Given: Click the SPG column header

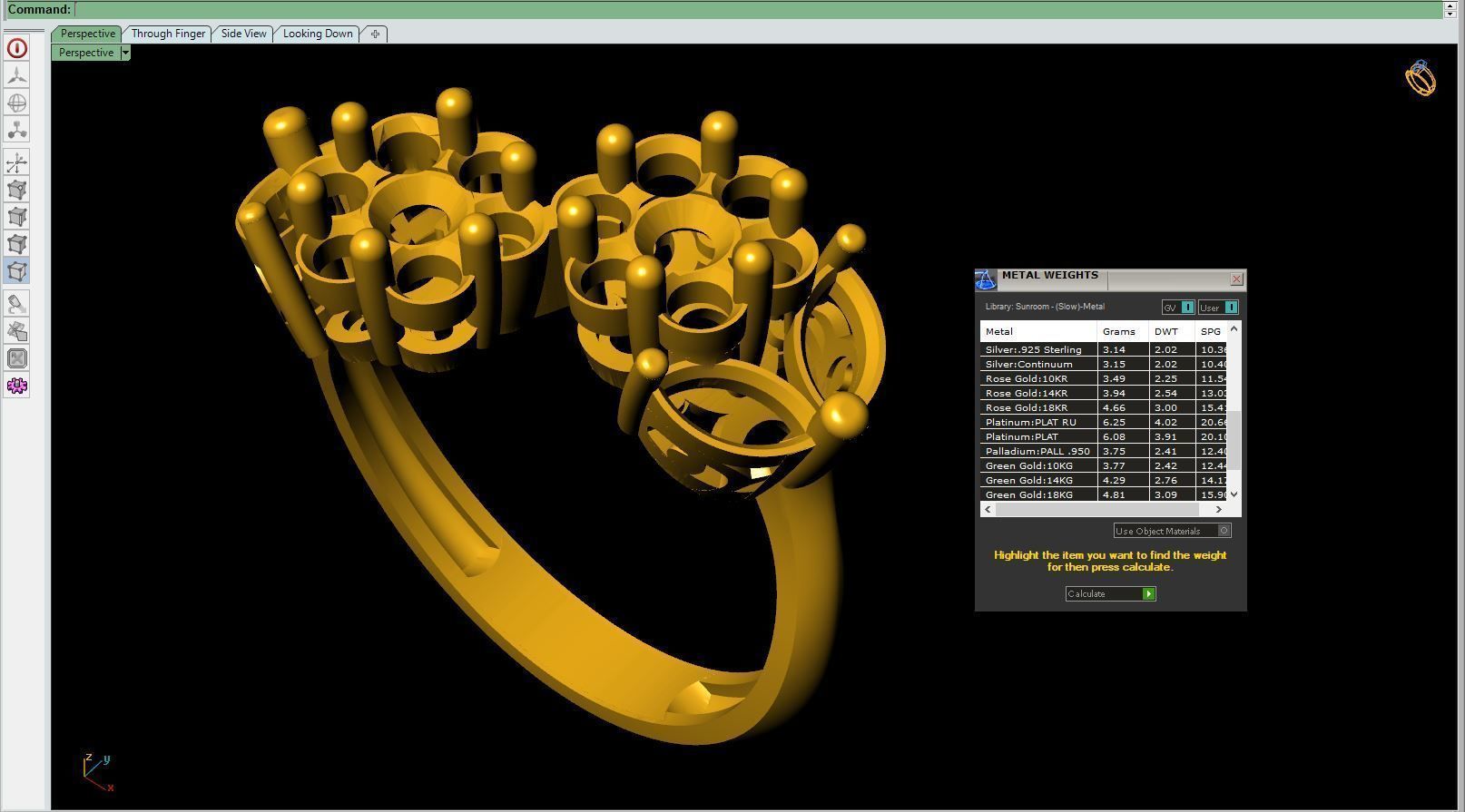Looking at the screenshot, I should pos(1212,331).
